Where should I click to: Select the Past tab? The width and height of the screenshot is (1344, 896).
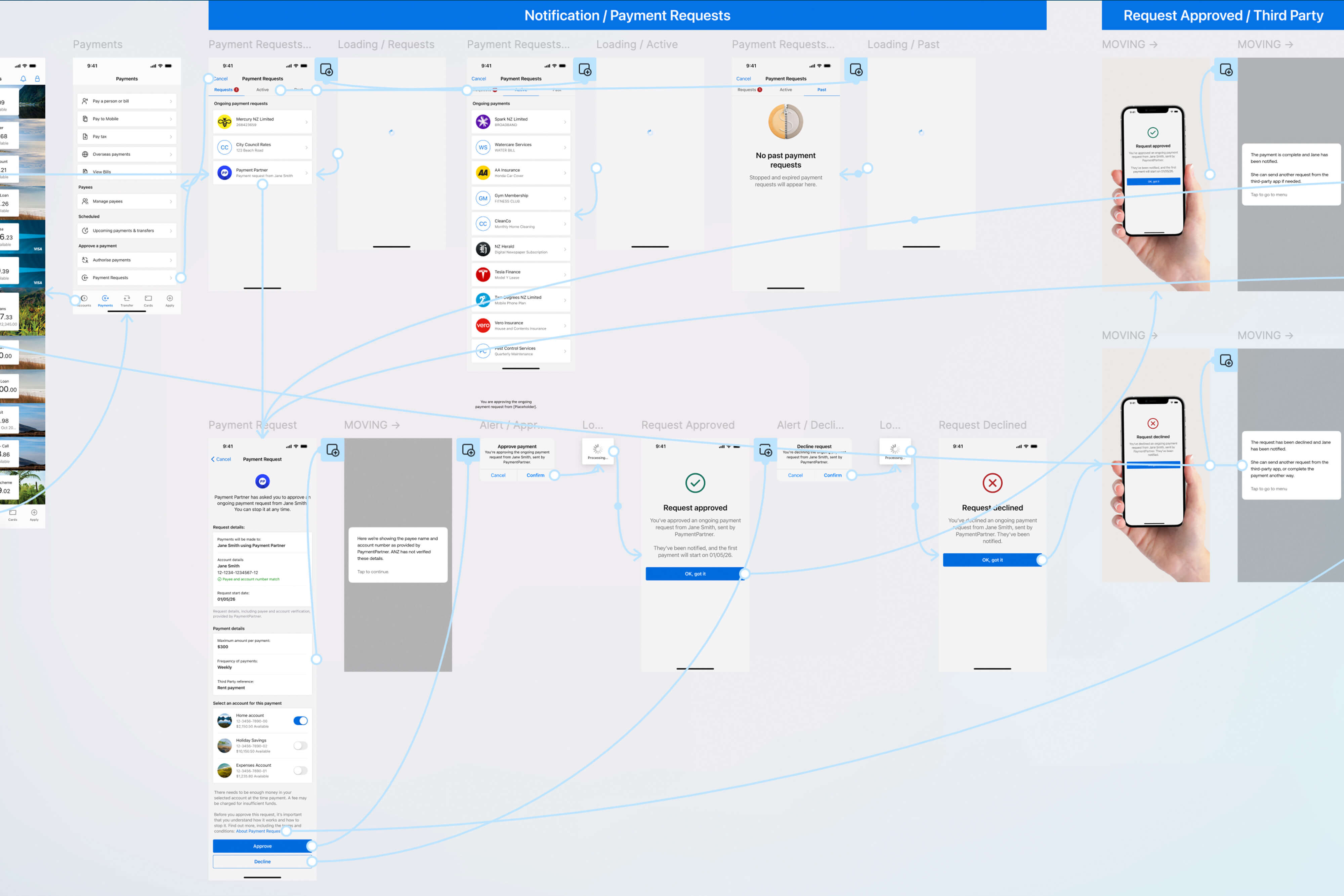(x=821, y=90)
